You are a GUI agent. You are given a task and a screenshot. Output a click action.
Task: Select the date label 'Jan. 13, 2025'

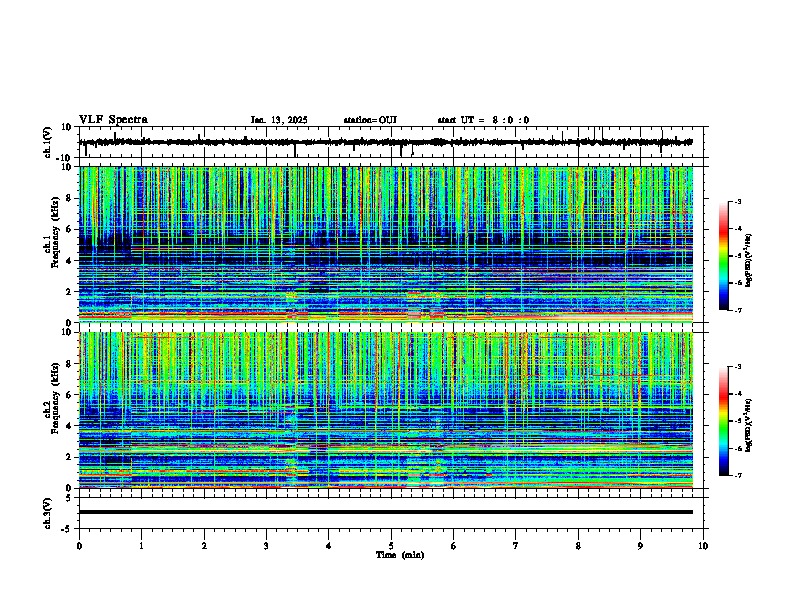pos(279,120)
